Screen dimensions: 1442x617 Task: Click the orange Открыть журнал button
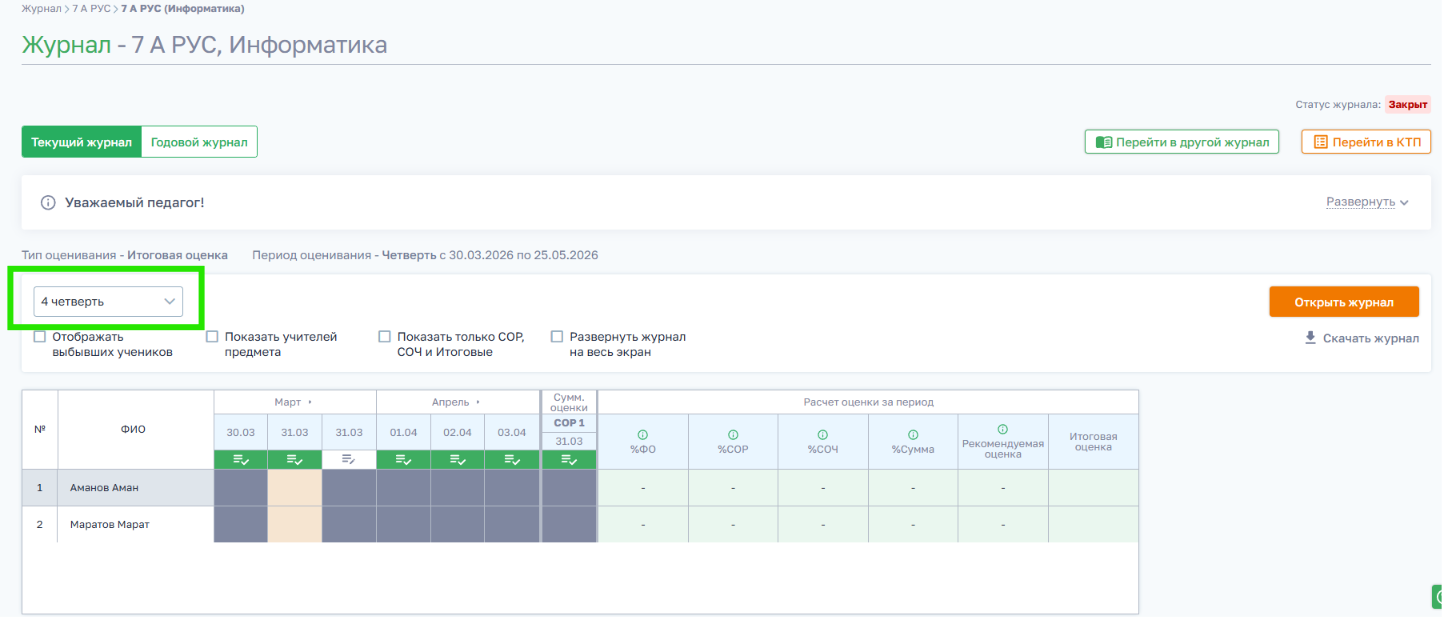pyautogui.click(x=1344, y=302)
